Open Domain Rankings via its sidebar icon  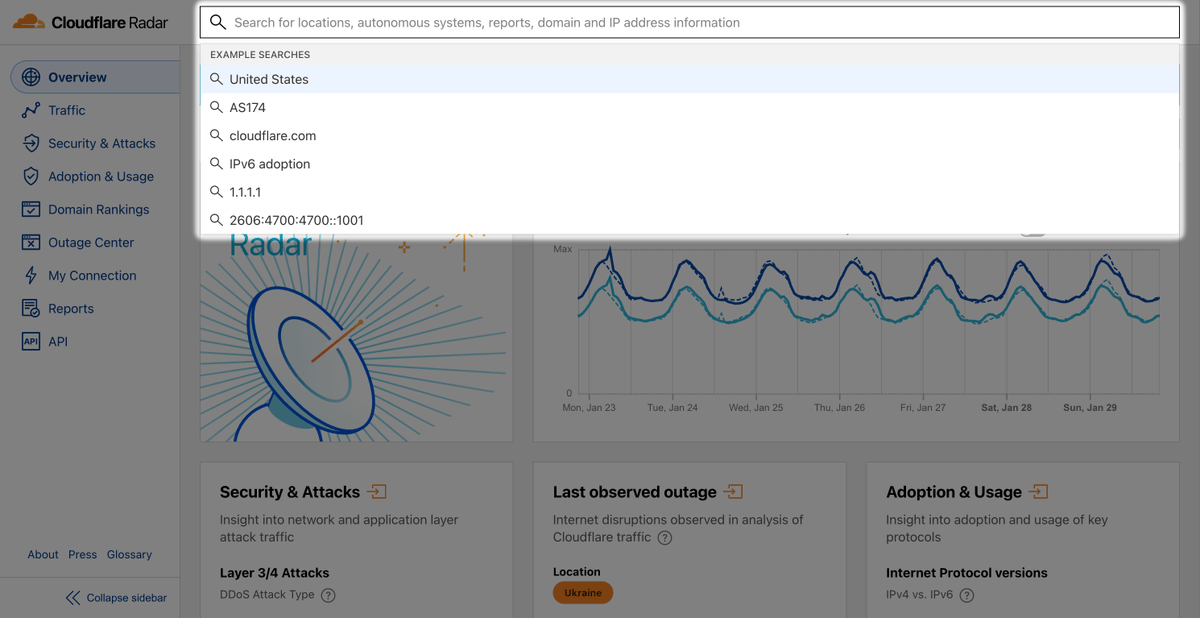click(x=30, y=209)
